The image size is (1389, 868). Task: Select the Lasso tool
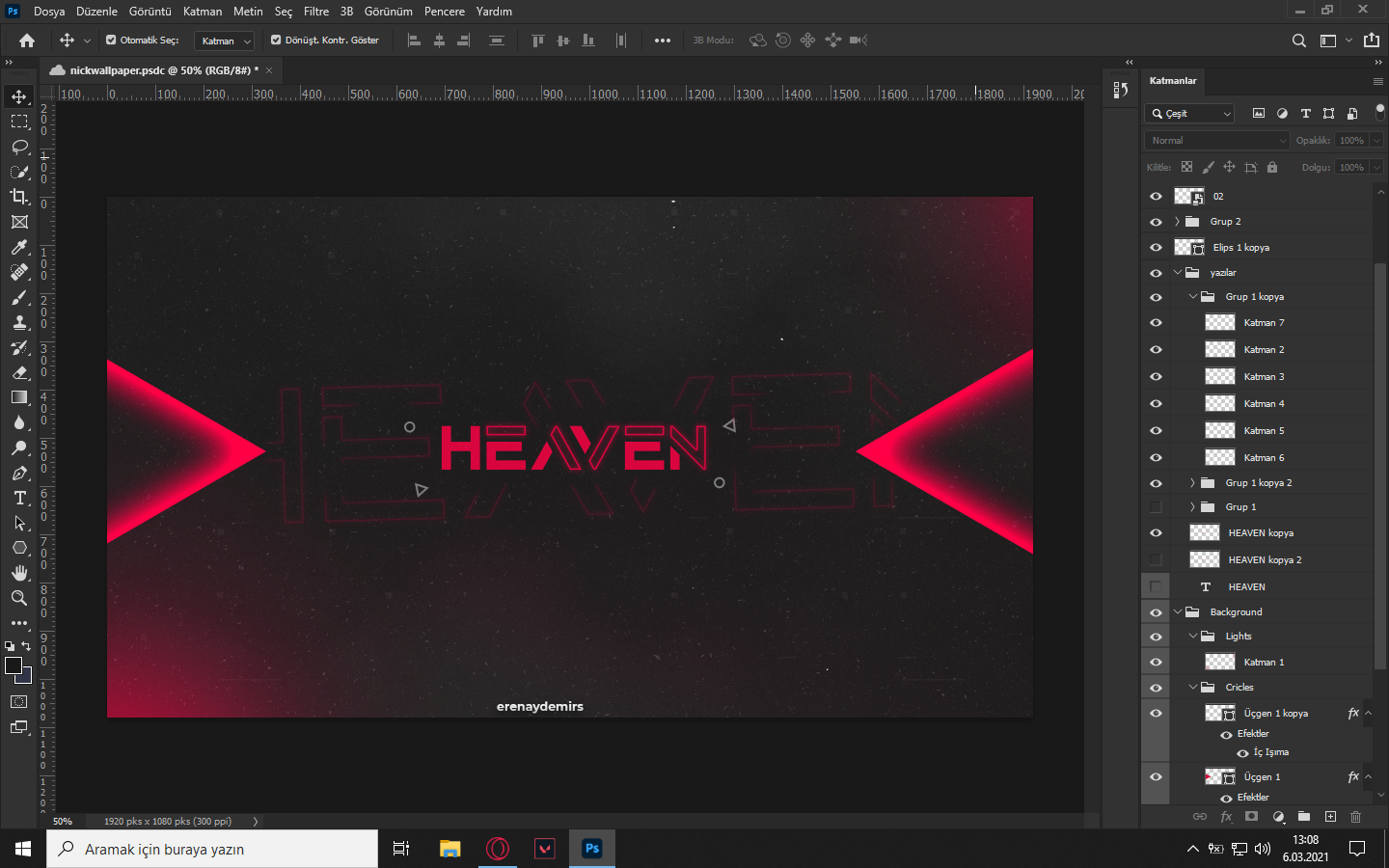[19, 147]
